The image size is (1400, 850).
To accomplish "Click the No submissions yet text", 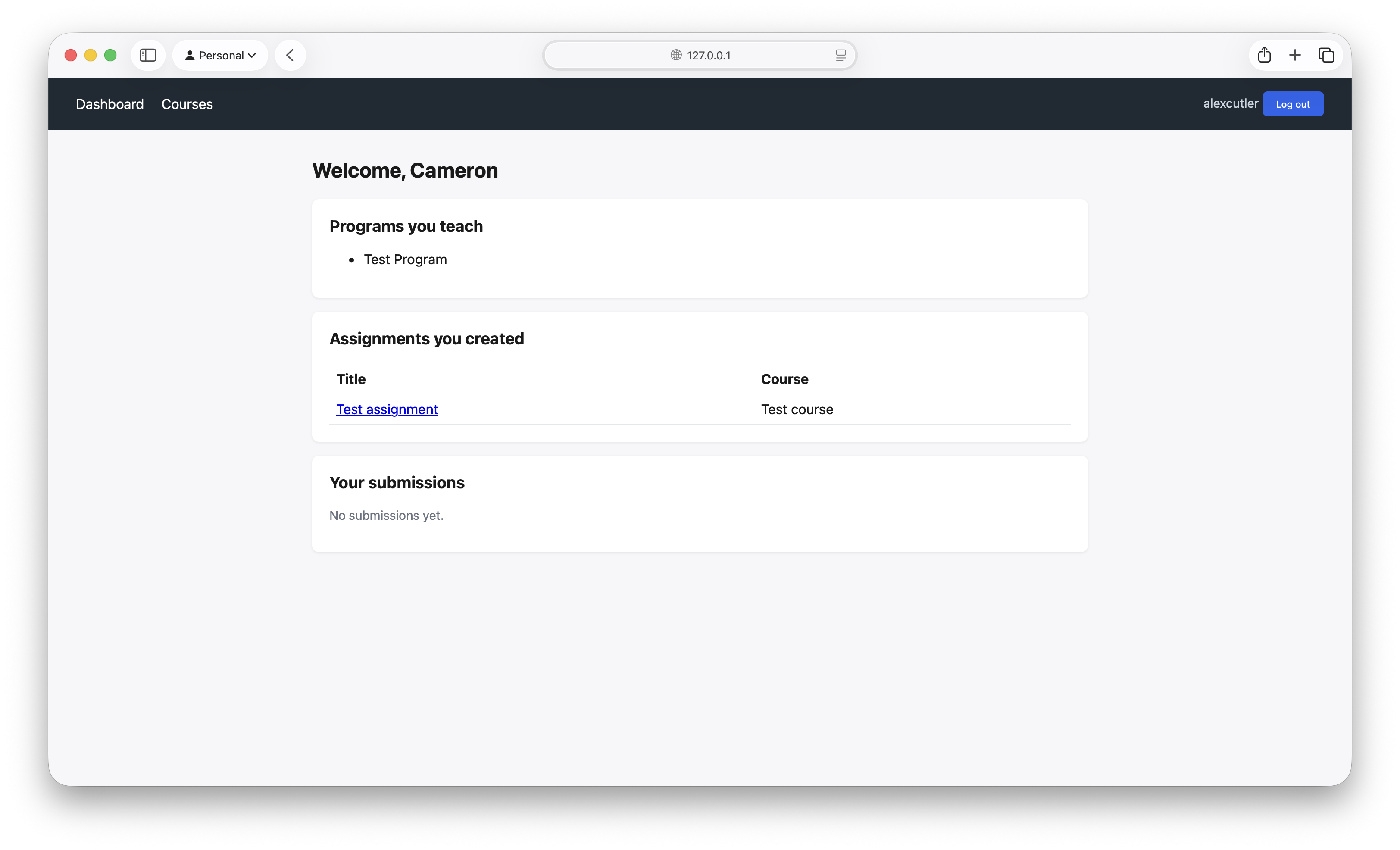I will pyautogui.click(x=386, y=516).
